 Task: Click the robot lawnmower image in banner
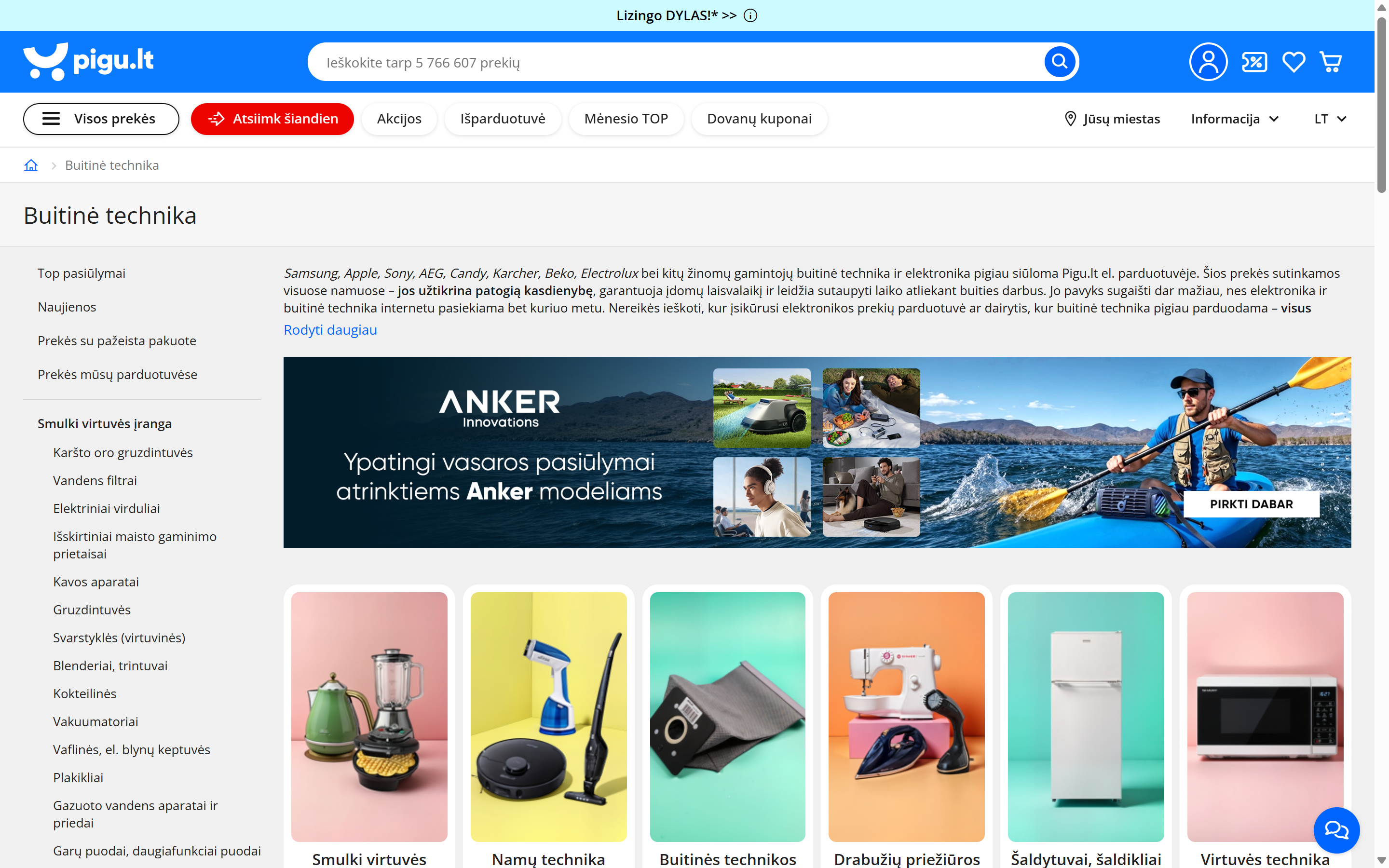(762, 408)
